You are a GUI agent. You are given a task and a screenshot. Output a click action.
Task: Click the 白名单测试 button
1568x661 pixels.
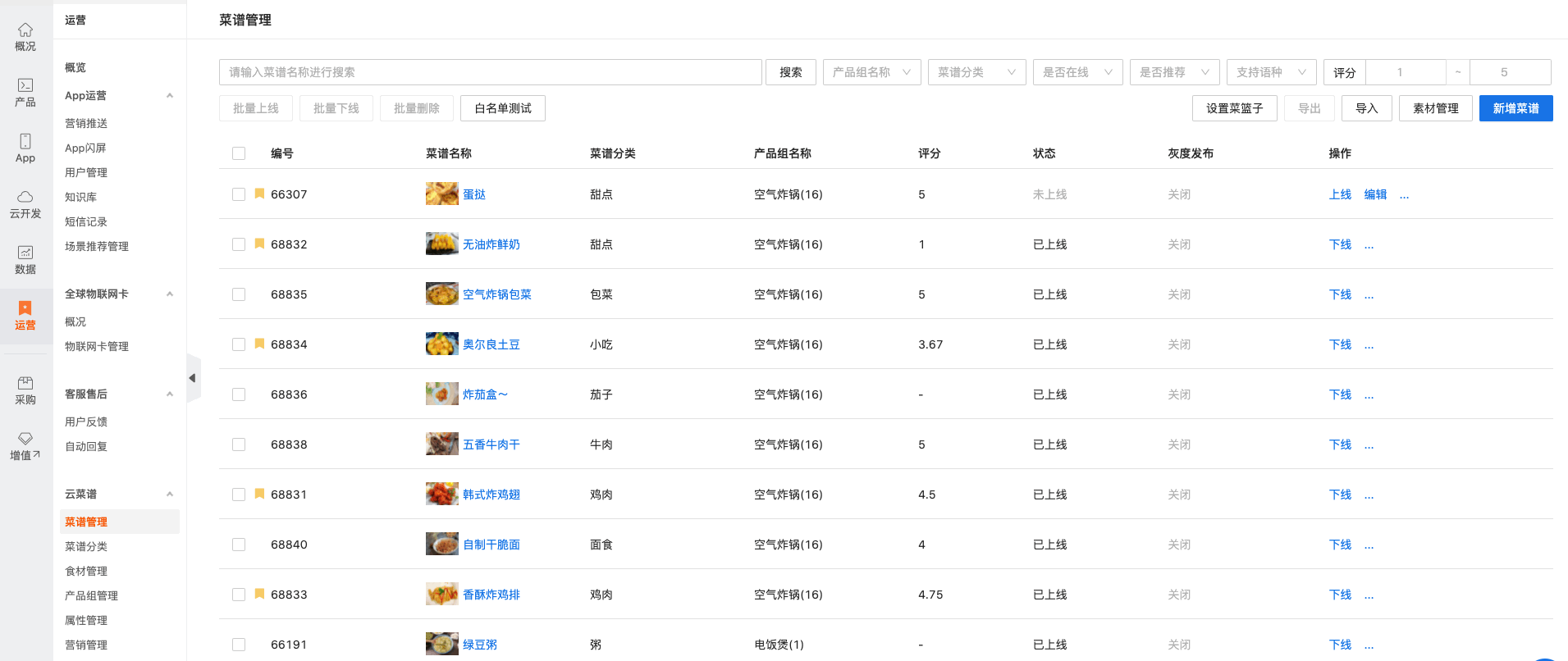point(503,108)
